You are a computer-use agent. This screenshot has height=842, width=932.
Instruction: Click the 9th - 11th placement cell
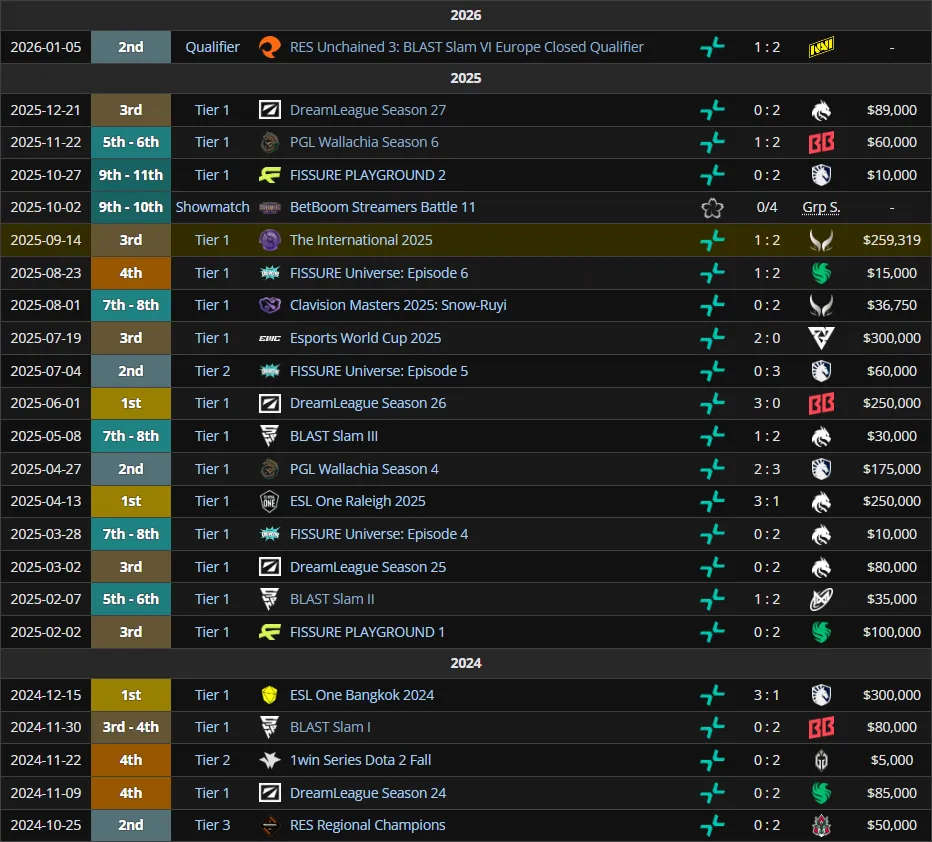131,175
